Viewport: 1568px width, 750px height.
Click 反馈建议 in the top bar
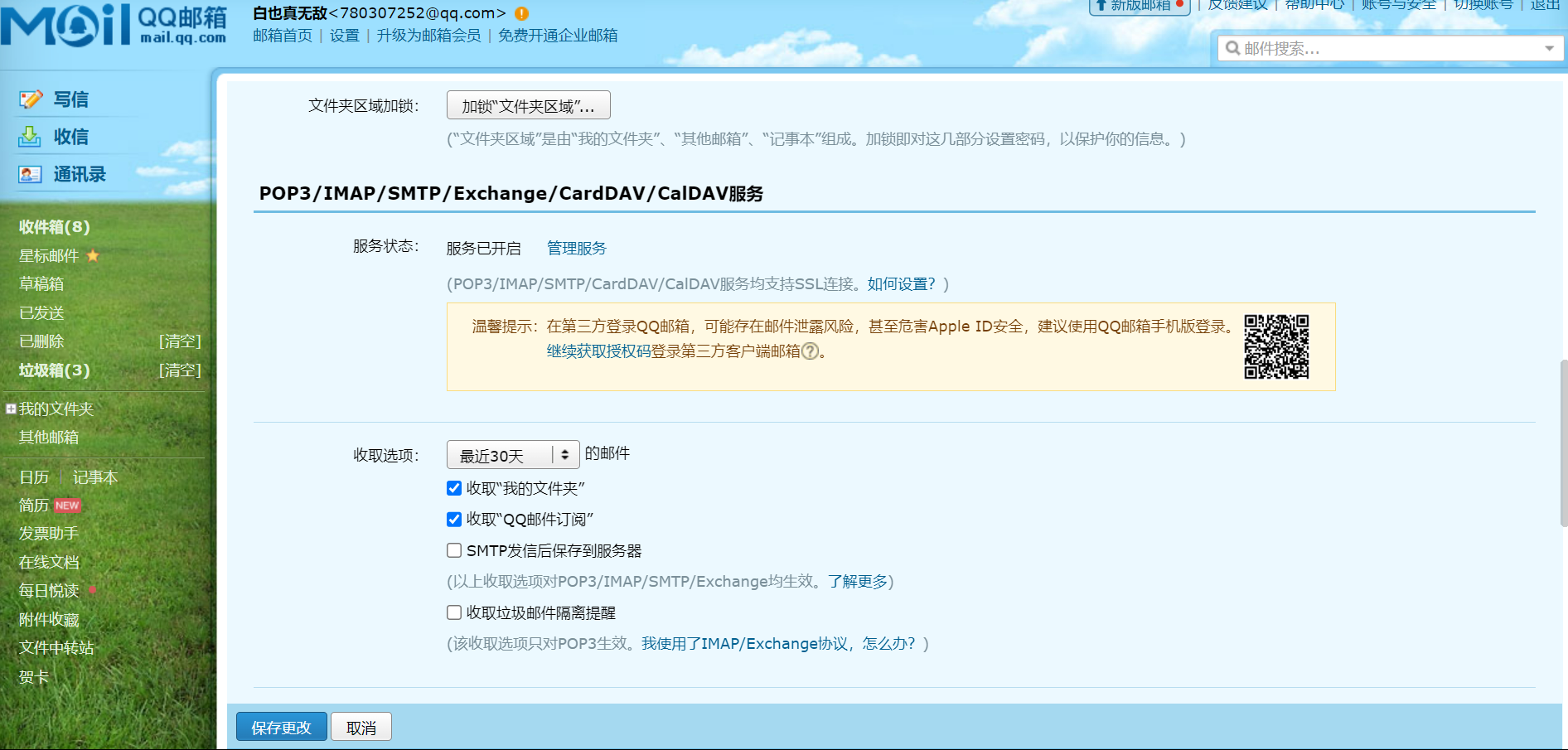click(1237, 5)
